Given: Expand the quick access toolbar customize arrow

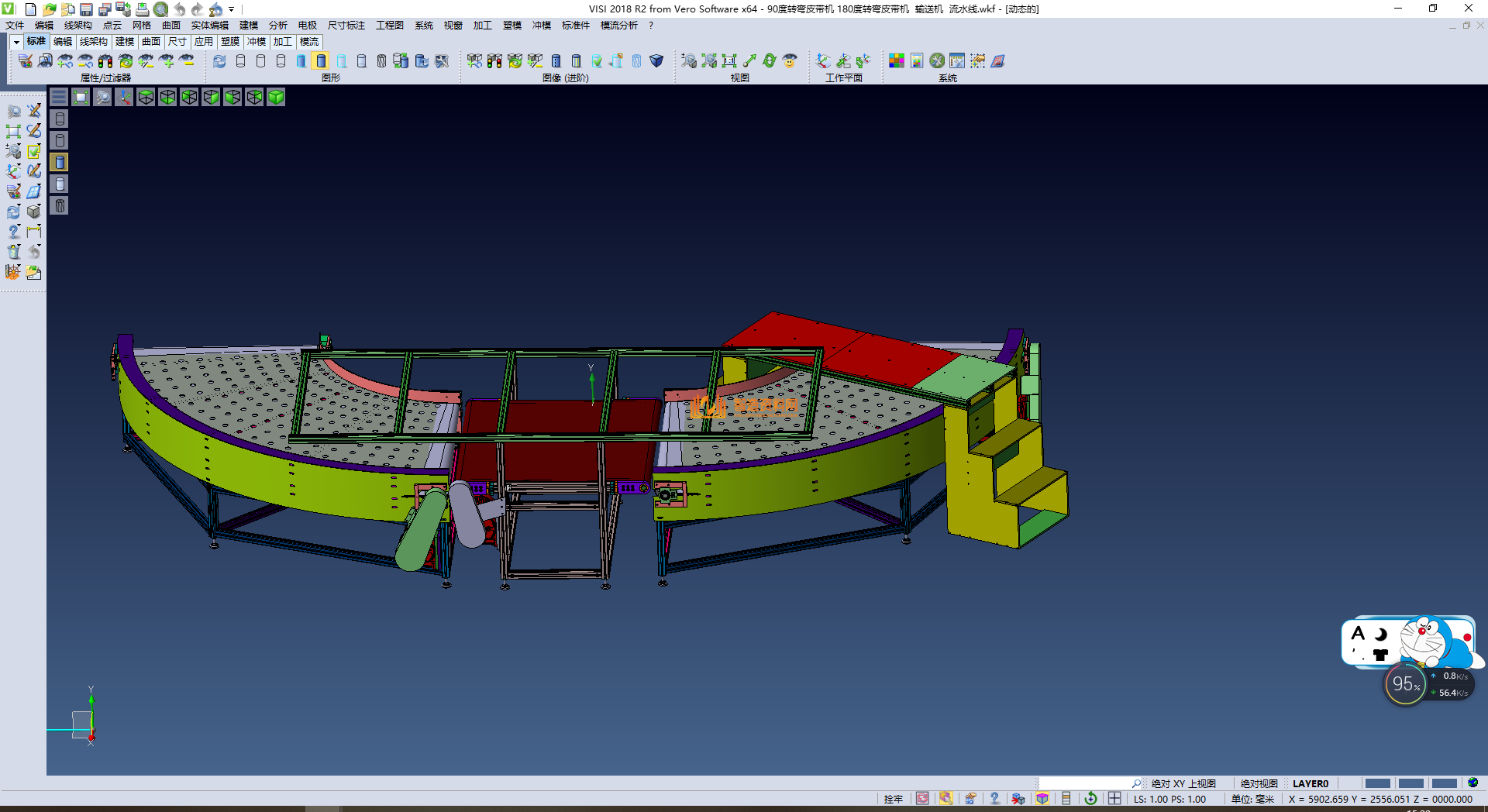Looking at the screenshot, I should [232, 9].
